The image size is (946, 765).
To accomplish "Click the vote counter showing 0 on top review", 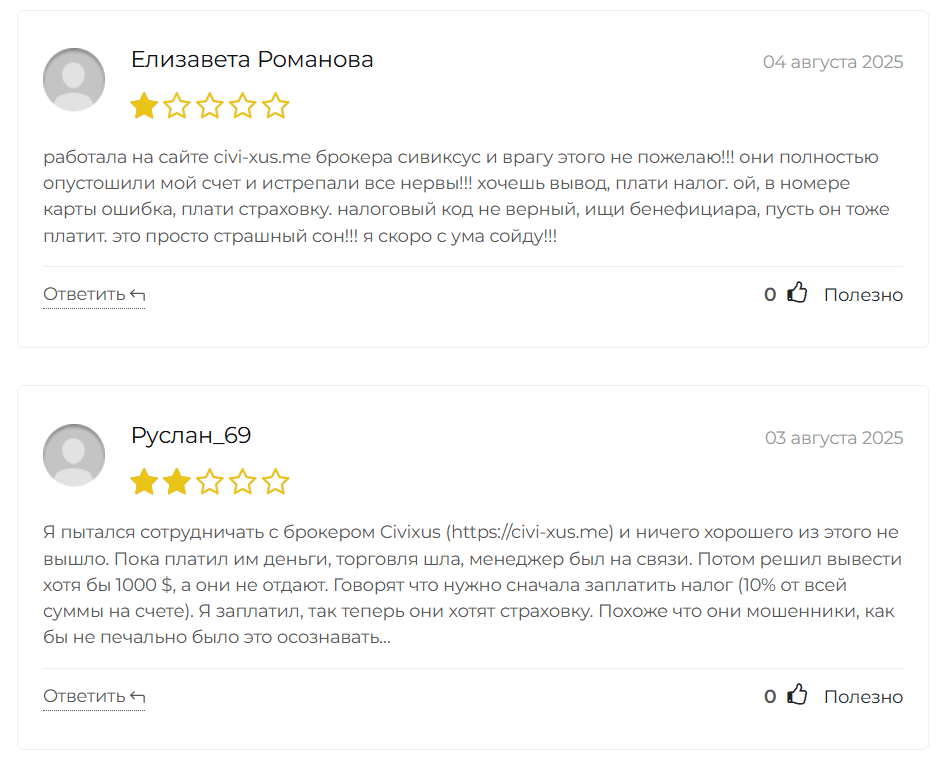I will (x=769, y=294).
